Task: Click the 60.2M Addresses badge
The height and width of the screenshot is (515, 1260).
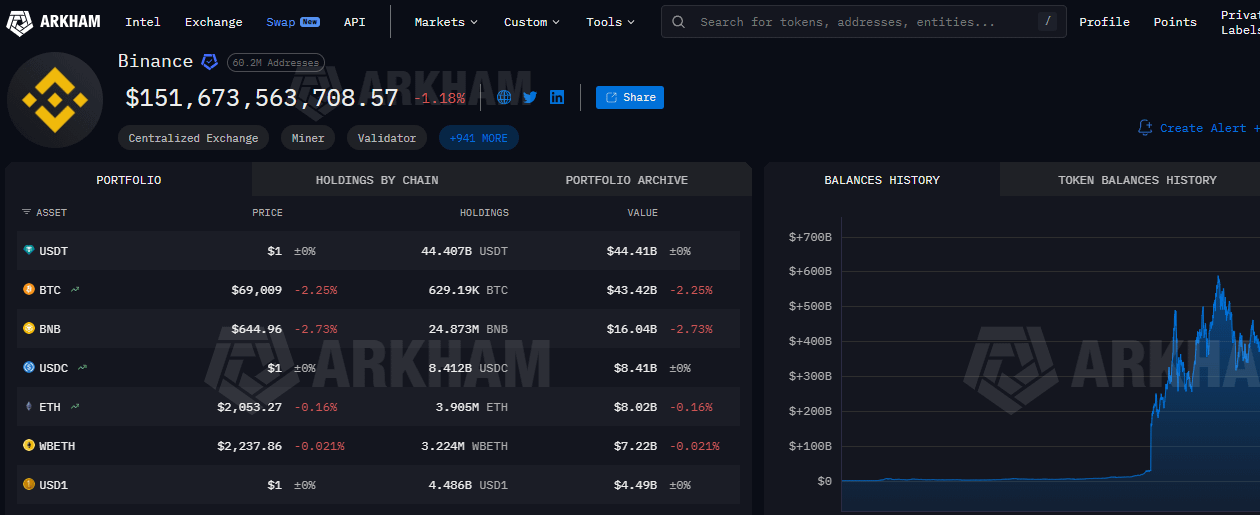Action: point(276,63)
